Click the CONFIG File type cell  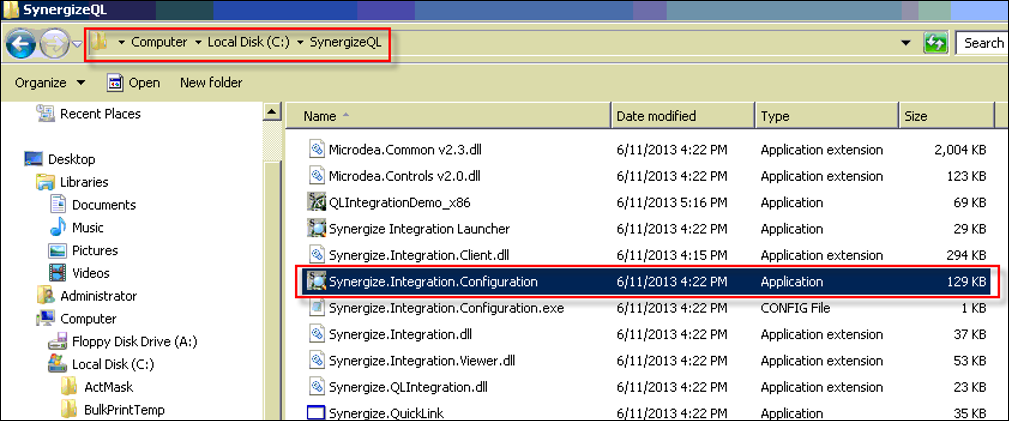click(x=795, y=308)
